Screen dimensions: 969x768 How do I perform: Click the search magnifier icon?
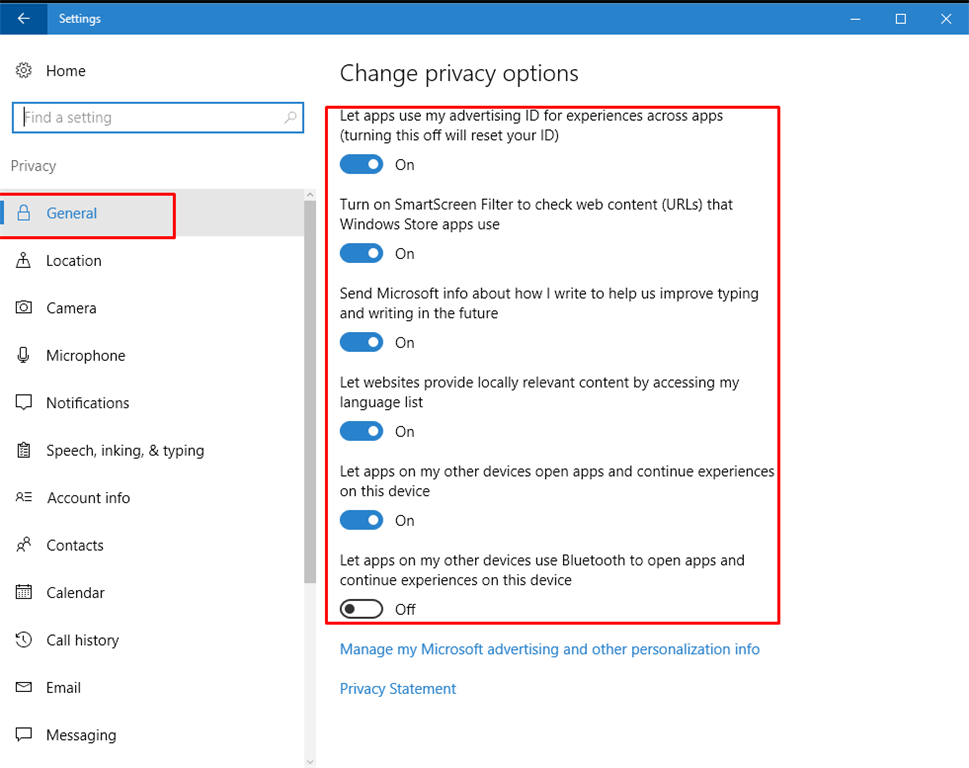coord(291,118)
